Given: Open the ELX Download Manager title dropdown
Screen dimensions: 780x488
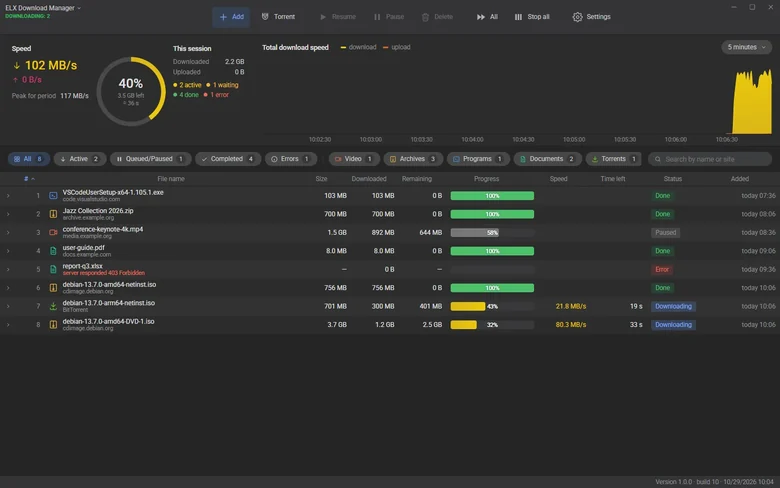Looking at the screenshot, I should [43, 8].
